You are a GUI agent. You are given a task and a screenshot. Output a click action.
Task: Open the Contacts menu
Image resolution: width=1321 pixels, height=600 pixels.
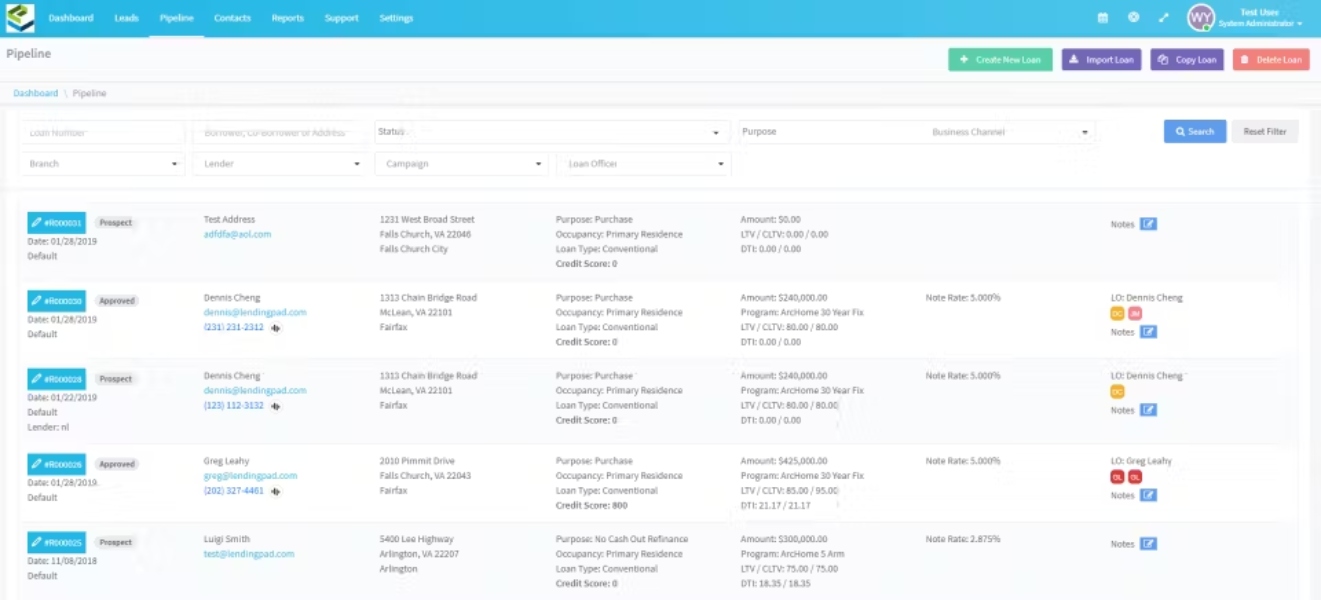232,18
